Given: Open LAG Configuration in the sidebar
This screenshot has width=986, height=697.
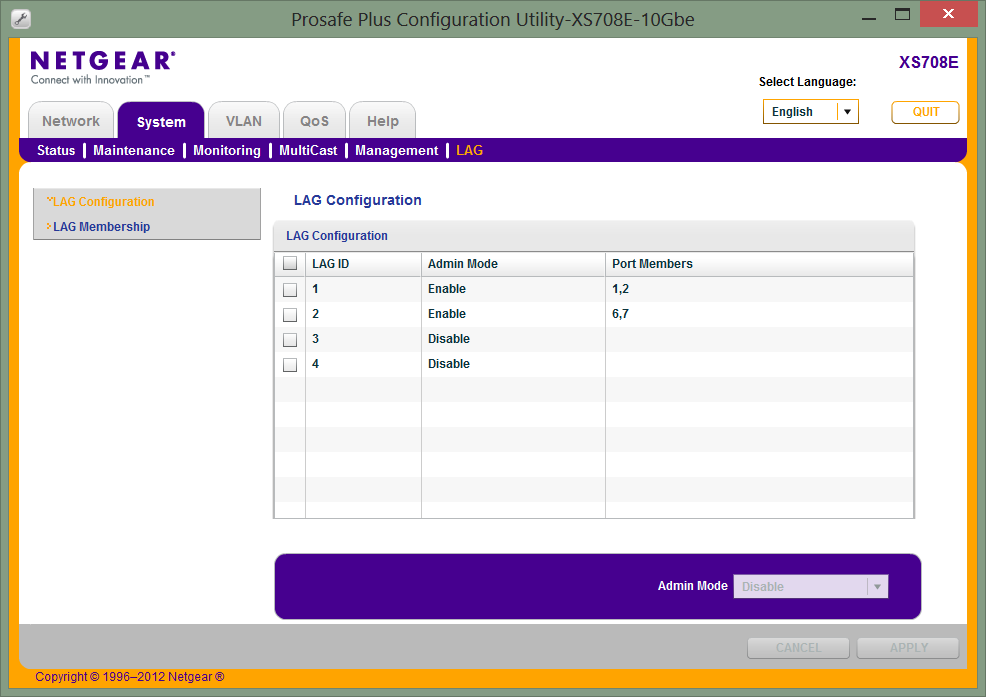Looking at the screenshot, I should click(x=104, y=201).
